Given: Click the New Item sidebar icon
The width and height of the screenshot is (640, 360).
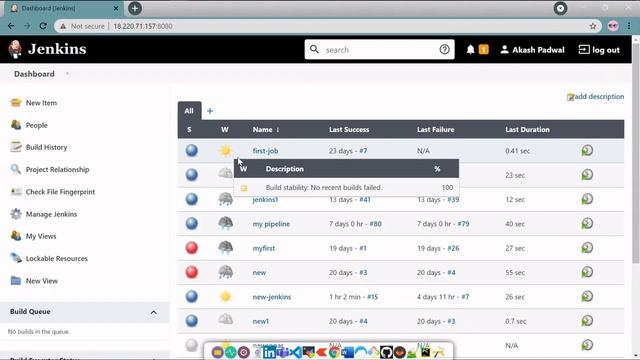Looking at the screenshot, I should 16,102.
